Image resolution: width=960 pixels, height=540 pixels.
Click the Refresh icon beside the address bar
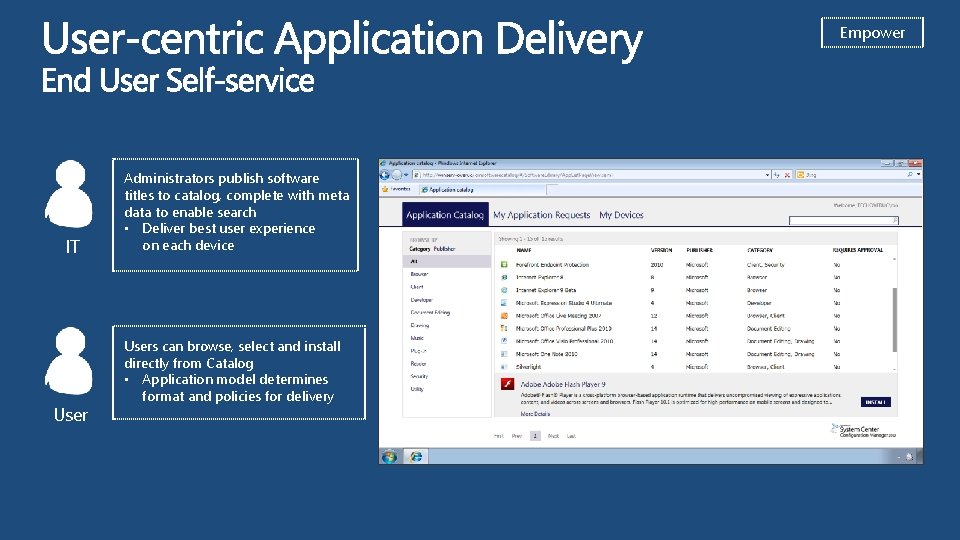point(777,175)
